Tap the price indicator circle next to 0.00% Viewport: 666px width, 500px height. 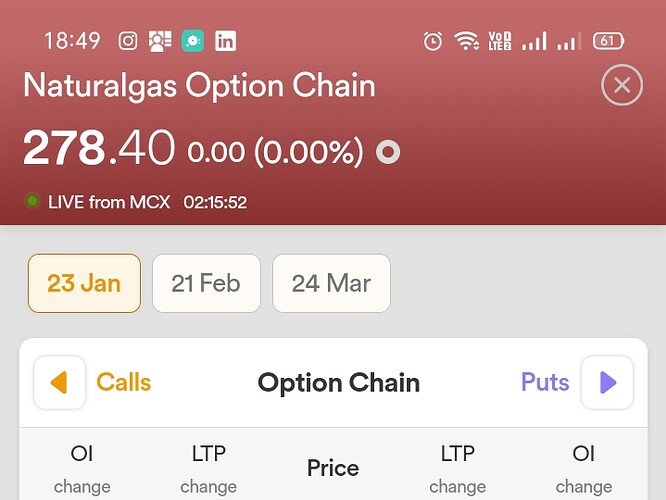click(388, 152)
